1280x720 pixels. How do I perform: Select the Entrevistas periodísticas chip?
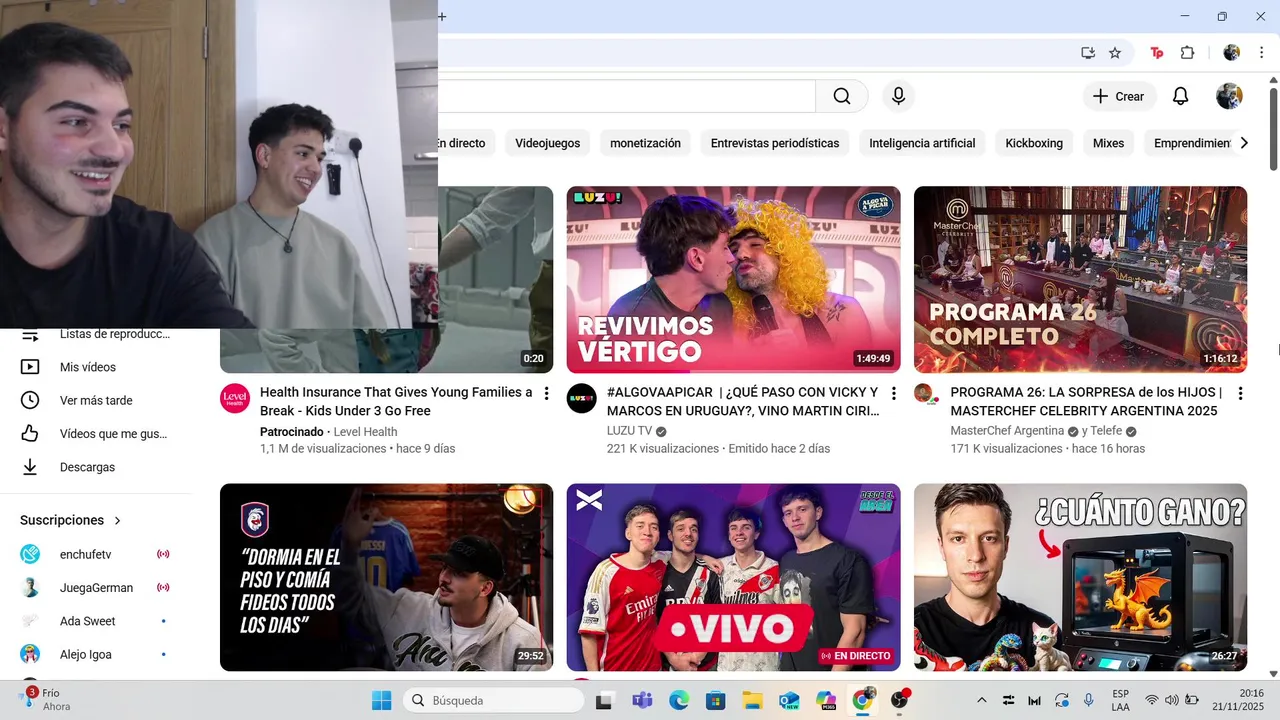[775, 143]
